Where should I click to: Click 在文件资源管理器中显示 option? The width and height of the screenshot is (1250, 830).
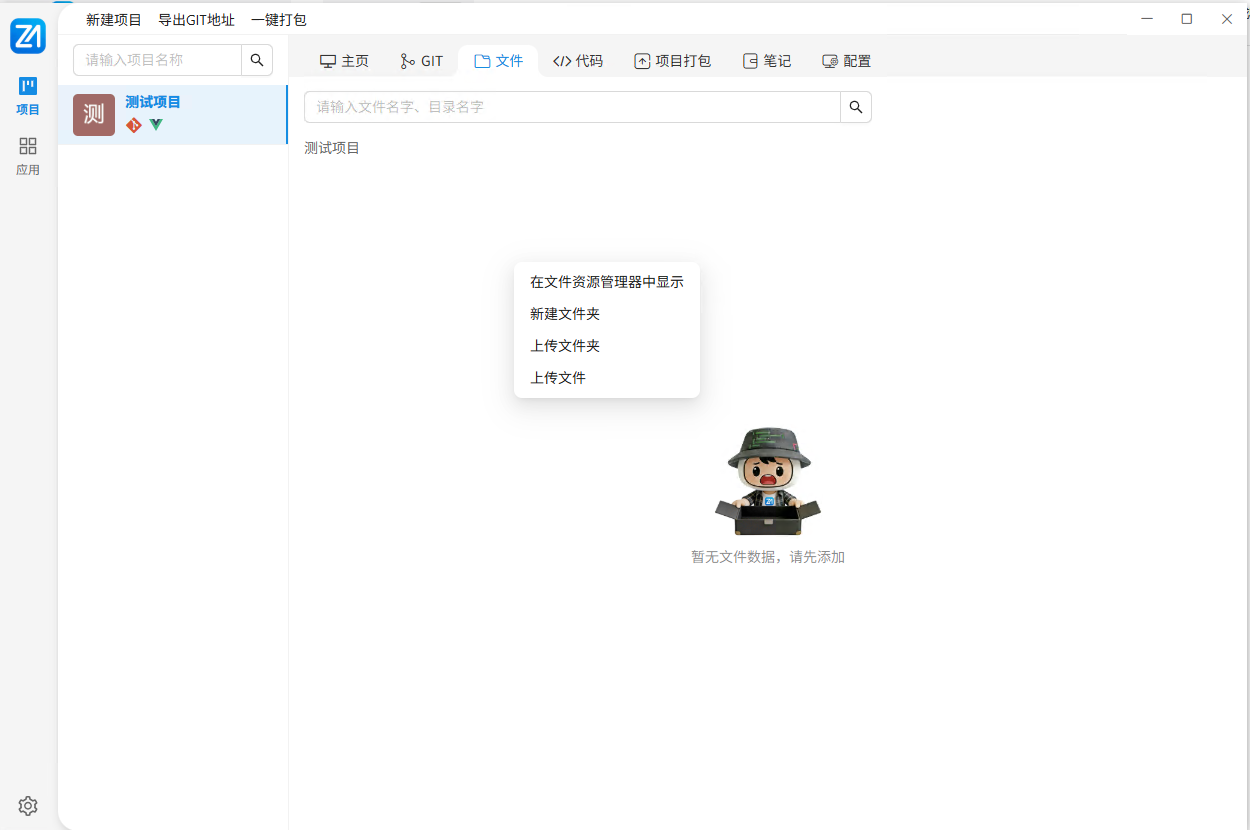pos(607,281)
